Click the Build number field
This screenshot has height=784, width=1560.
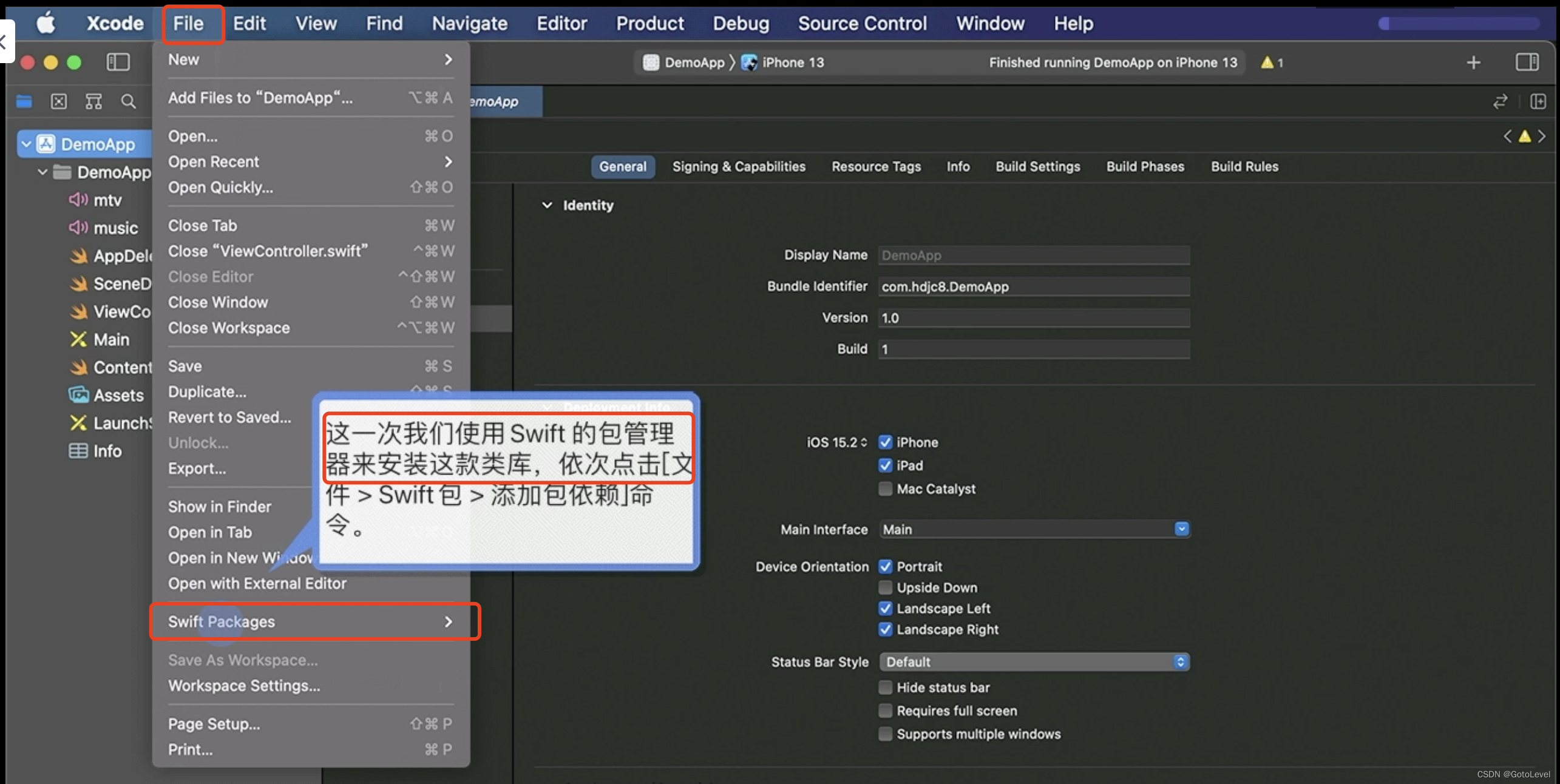pyautogui.click(x=1034, y=350)
